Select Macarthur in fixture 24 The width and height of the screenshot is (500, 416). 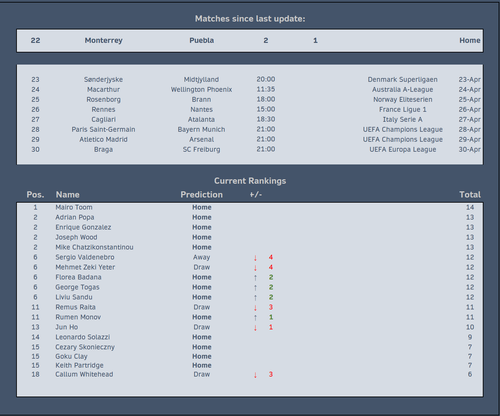coord(103,89)
